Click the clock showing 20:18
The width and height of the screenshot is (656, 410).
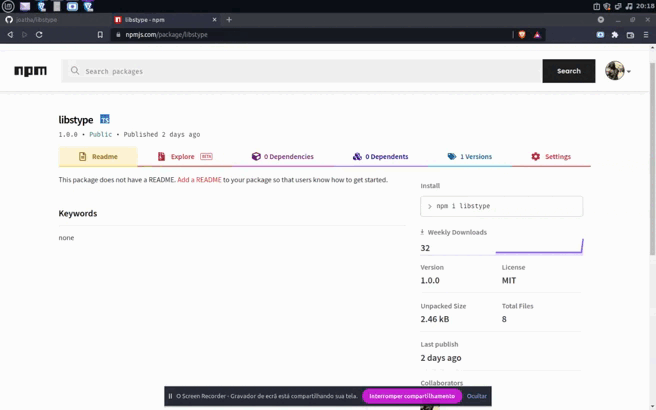645,6
